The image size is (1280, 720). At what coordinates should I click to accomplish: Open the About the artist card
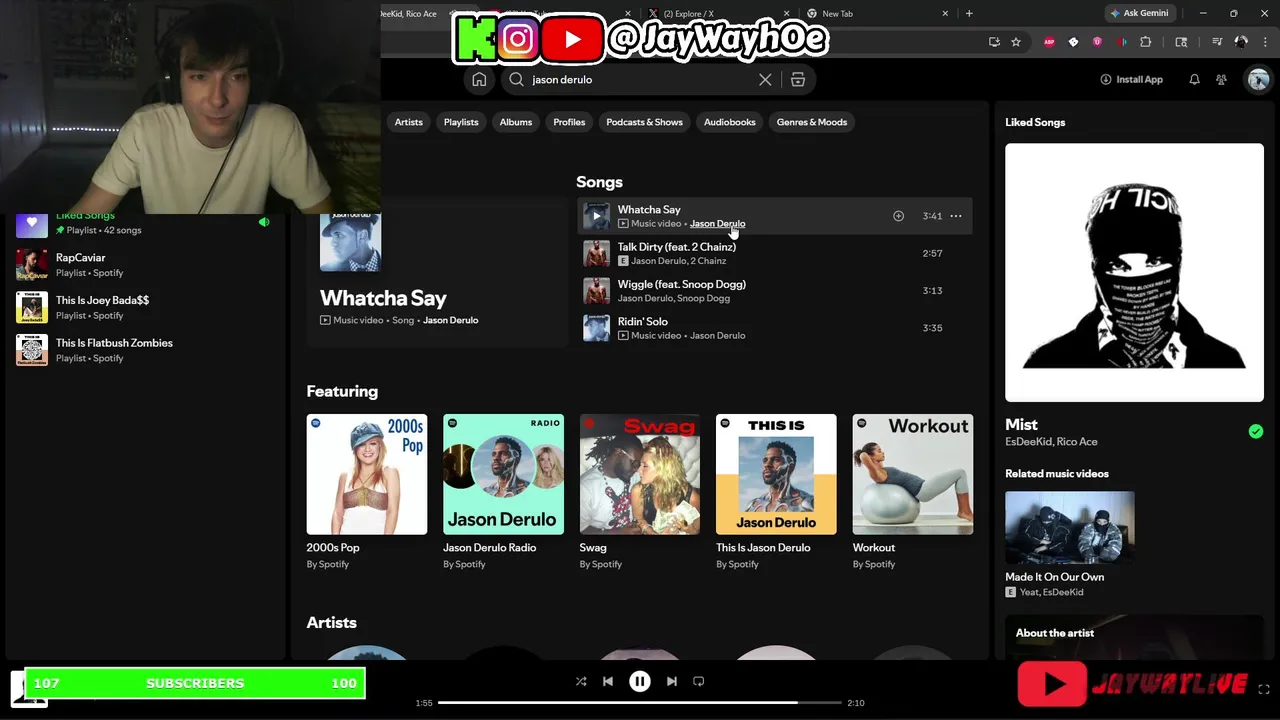(1134, 637)
